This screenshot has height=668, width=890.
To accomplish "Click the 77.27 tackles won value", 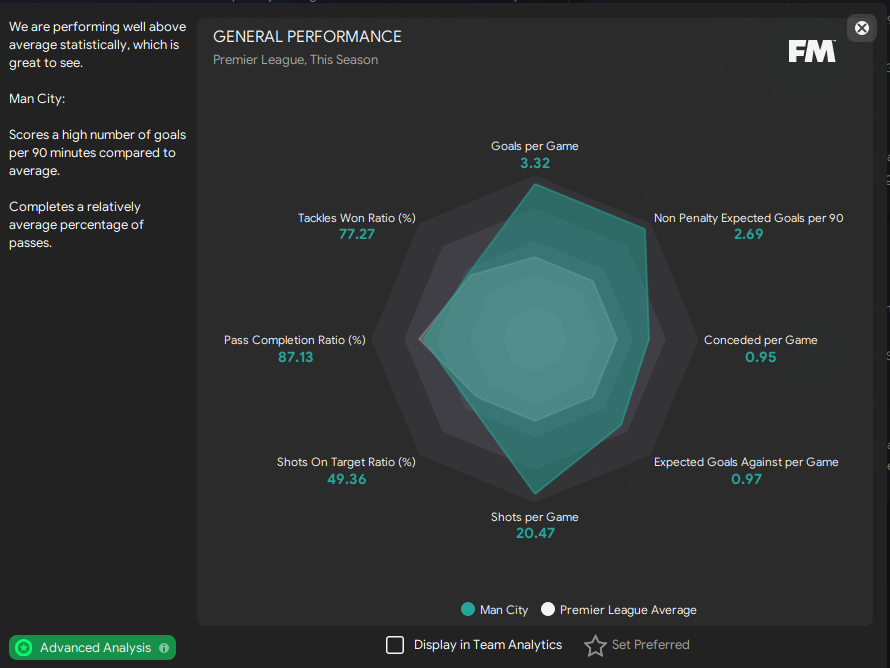I will 356,234.
